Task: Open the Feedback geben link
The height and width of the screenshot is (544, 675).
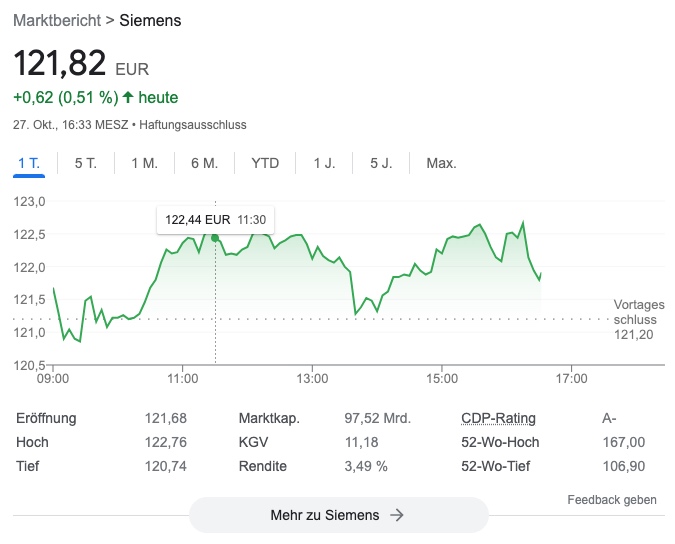Action: coord(612,500)
